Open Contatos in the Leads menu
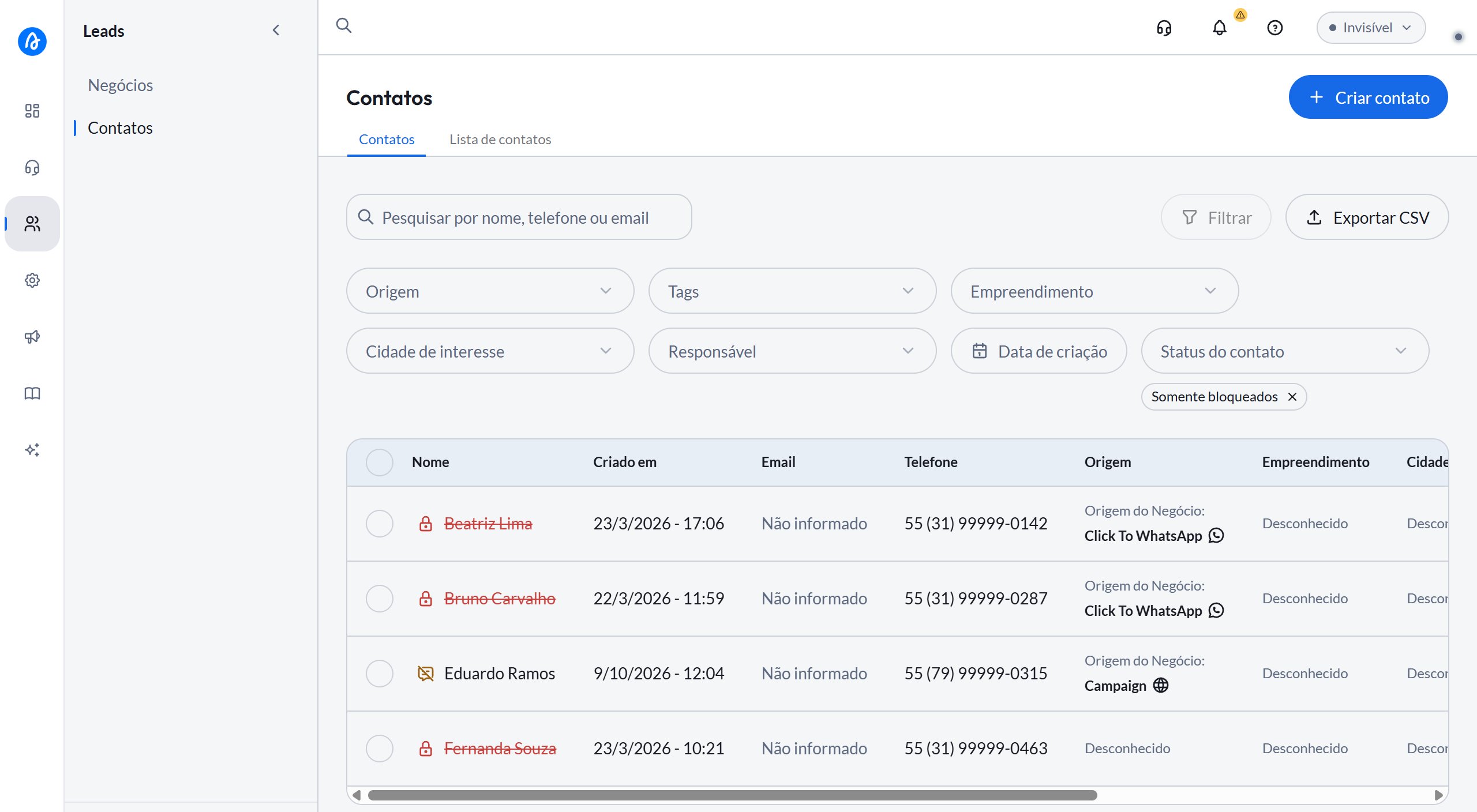The width and height of the screenshot is (1477, 812). 120,128
